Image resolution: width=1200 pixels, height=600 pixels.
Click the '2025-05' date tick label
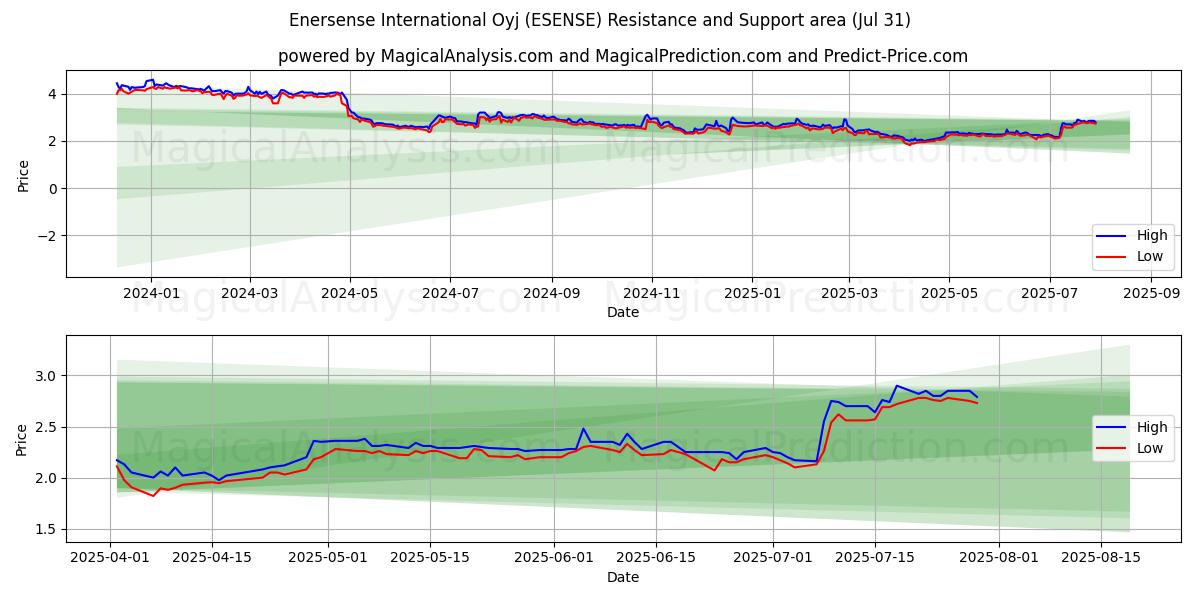tap(949, 294)
